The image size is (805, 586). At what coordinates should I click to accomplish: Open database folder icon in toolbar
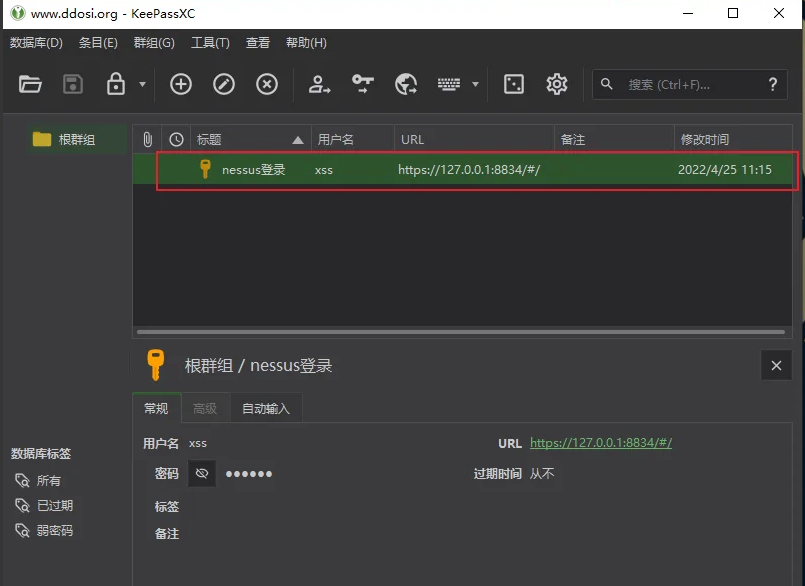(x=30, y=84)
